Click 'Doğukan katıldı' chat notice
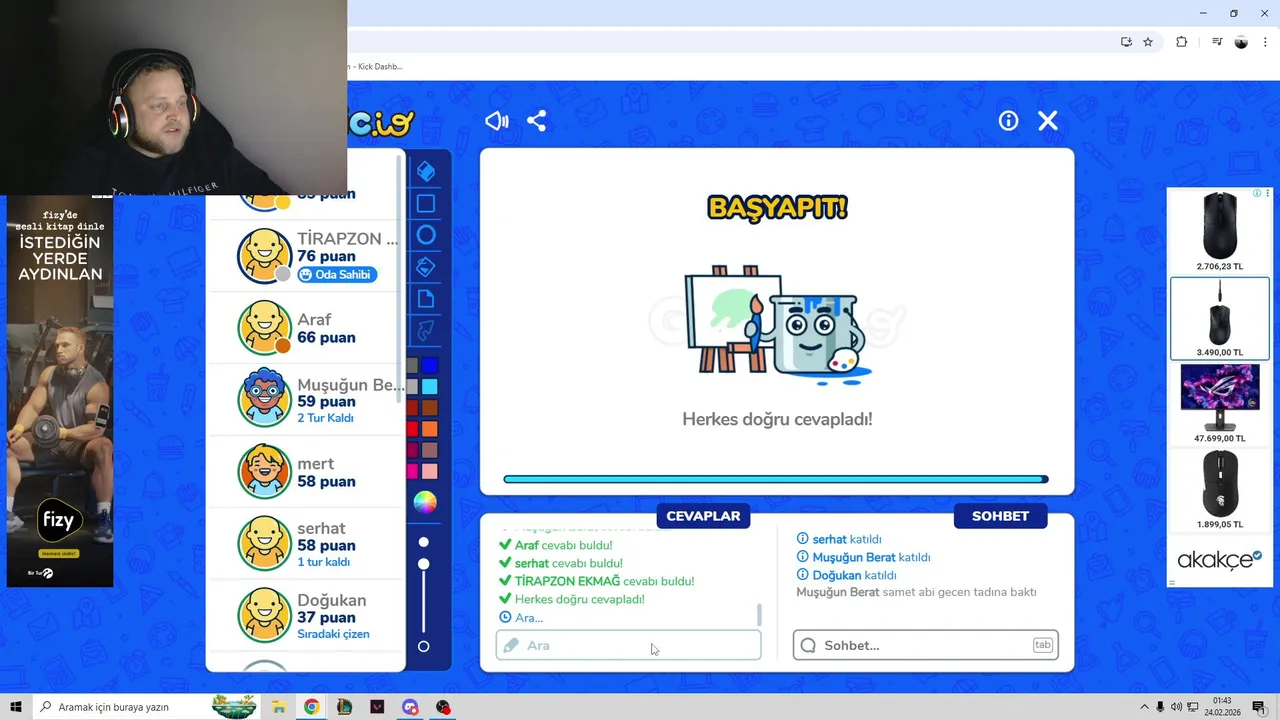The image size is (1280, 720). point(854,575)
